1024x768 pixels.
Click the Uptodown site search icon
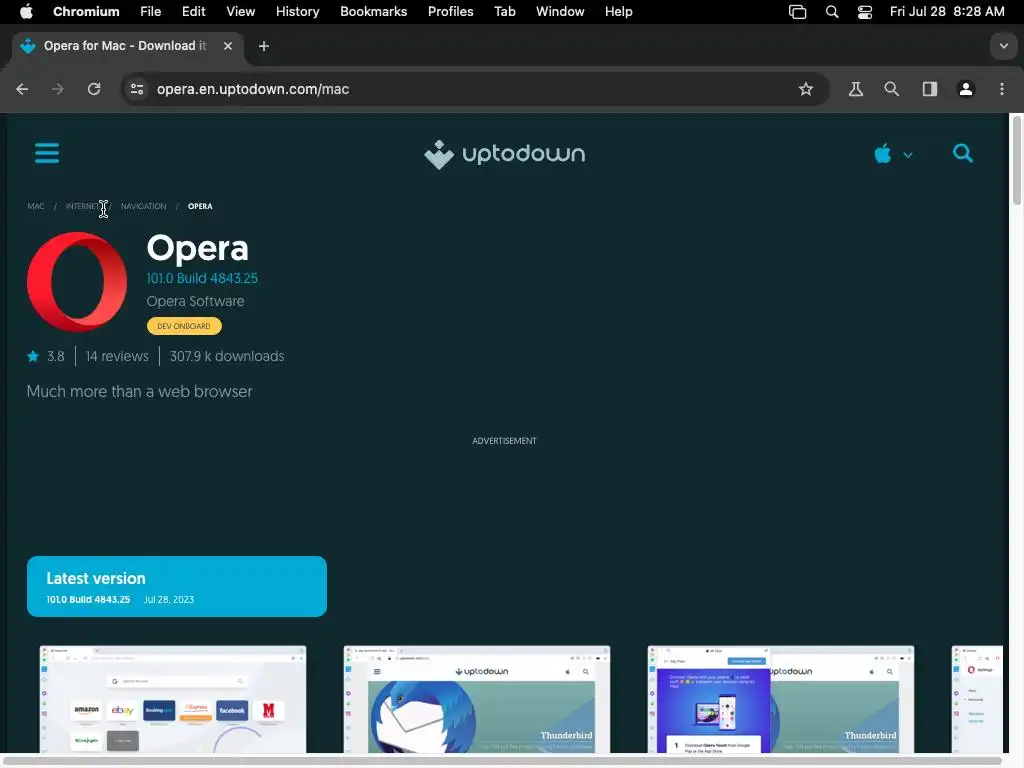click(x=963, y=153)
